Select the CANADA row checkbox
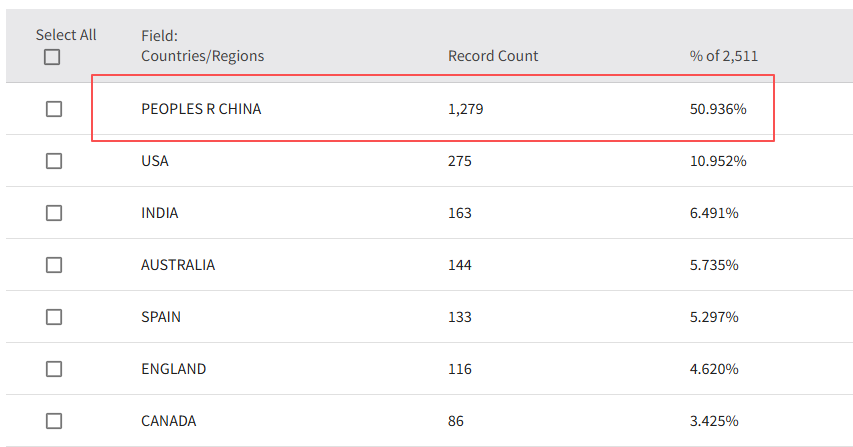 tap(54, 421)
